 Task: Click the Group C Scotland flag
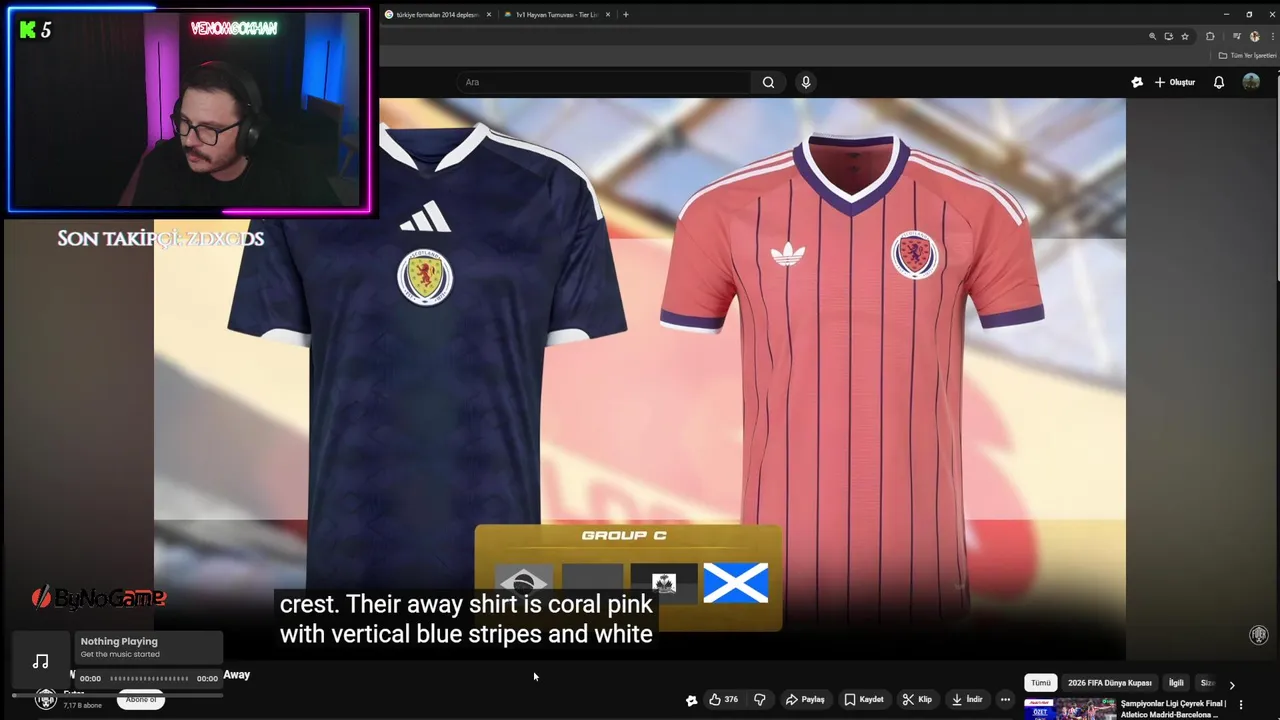point(736,583)
